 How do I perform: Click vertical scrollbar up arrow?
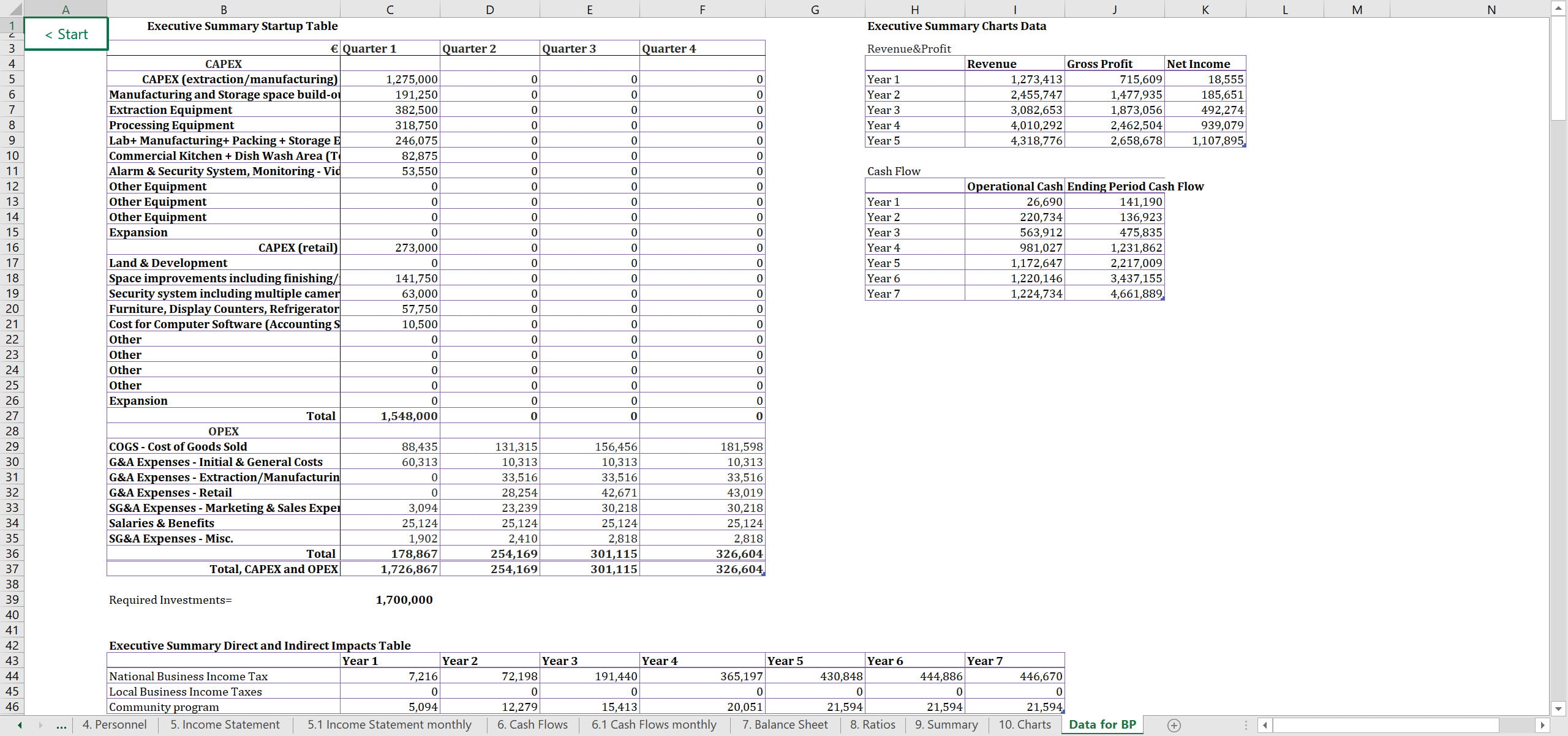pos(1558,8)
